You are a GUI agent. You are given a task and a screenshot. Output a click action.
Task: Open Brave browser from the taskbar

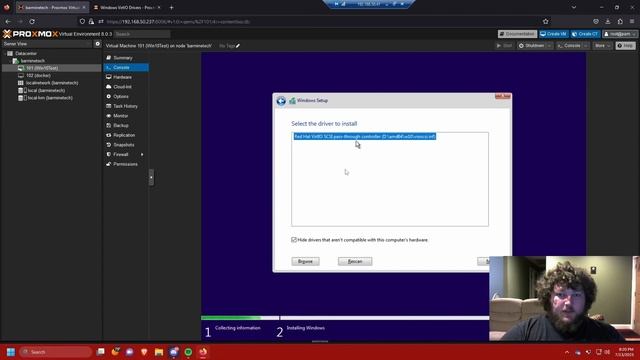[144, 352]
